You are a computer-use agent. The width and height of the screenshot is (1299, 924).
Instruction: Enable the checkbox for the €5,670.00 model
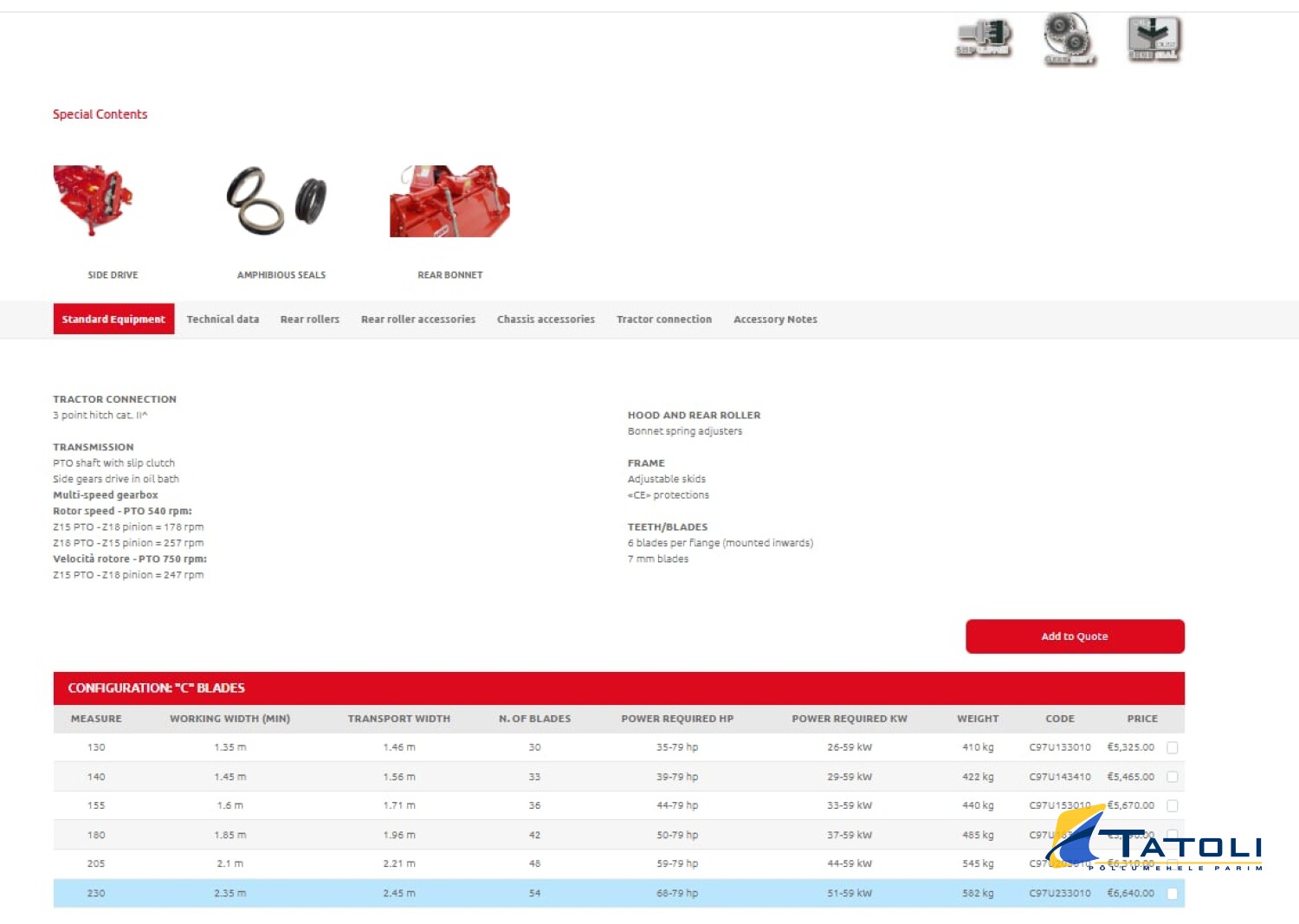pos(1172,806)
